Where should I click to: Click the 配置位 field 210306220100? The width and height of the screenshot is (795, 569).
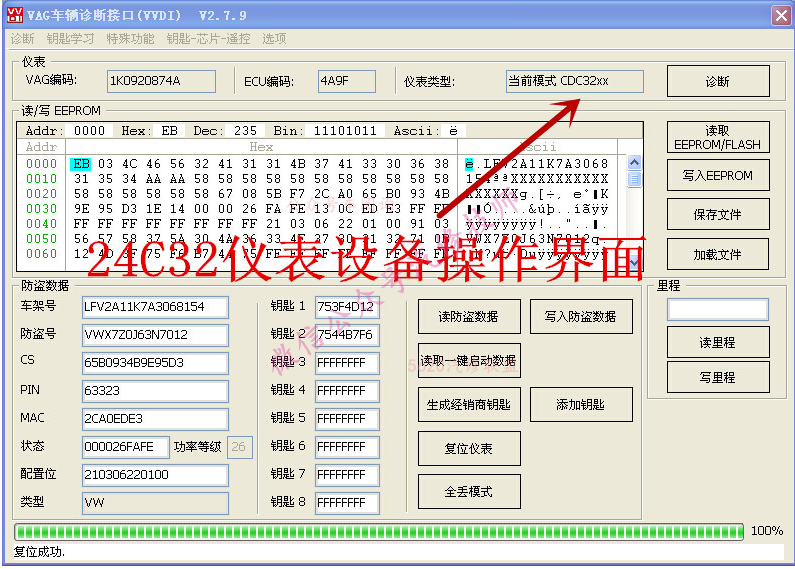155,475
